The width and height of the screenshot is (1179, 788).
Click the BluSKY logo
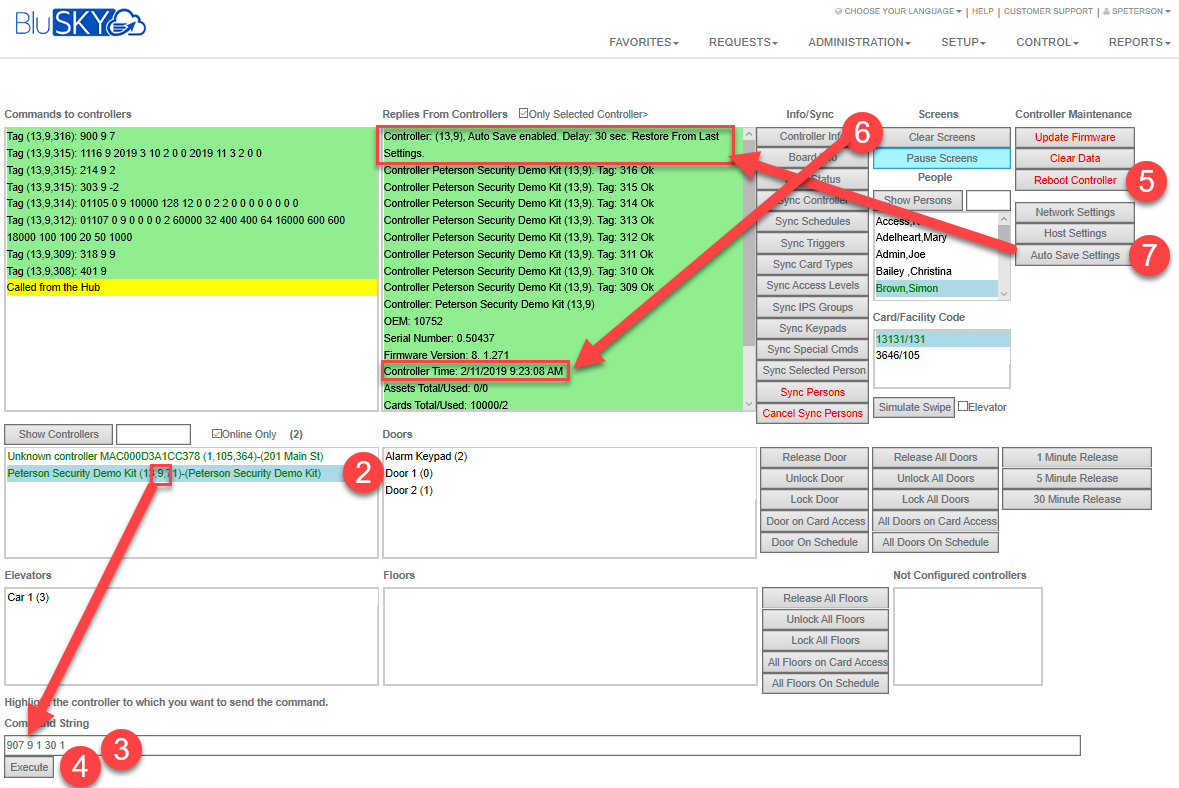pos(81,23)
